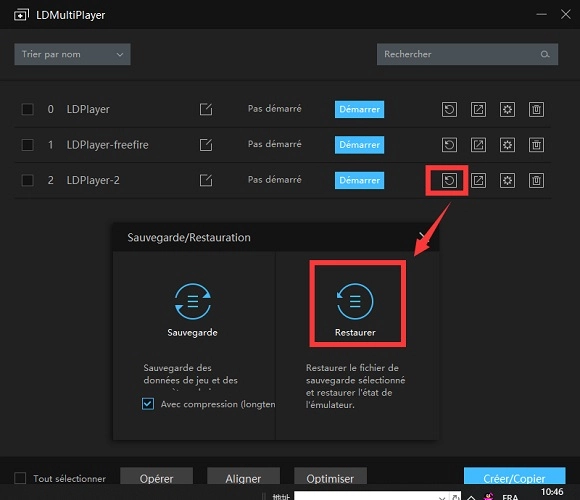
Task: Tick the checkbox for LDPlayer-2
Action: click(27, 180)
